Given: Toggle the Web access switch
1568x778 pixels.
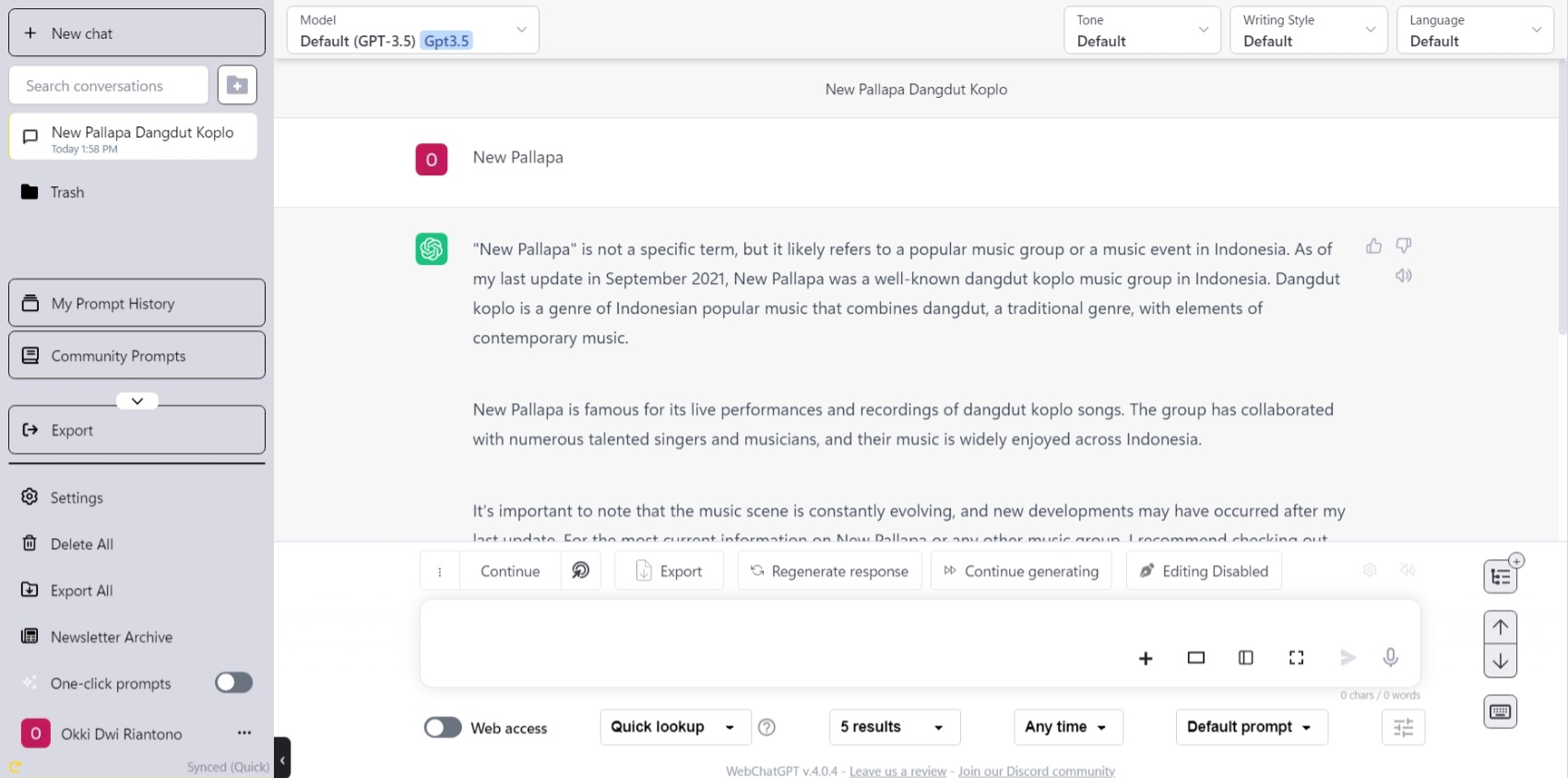Looking at the screenshot, I should point(443,727).
